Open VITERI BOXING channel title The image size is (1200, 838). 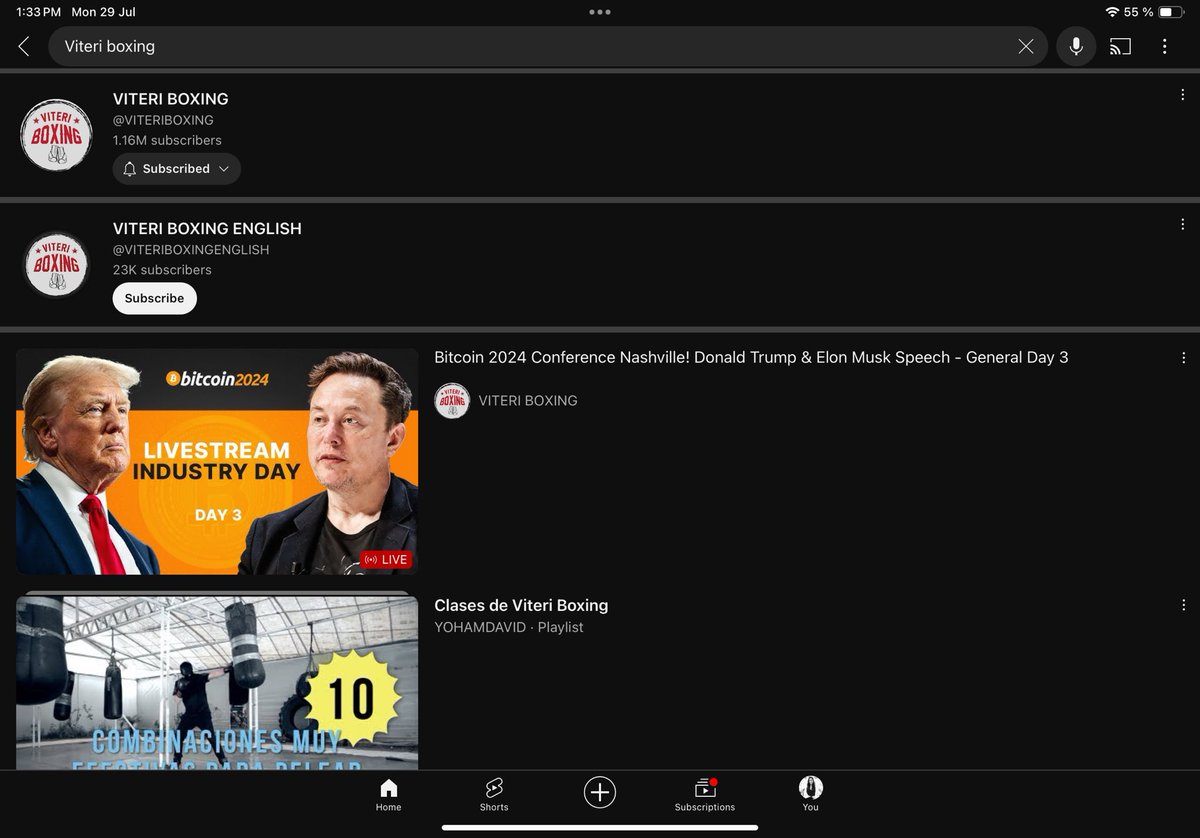(171, 99)
